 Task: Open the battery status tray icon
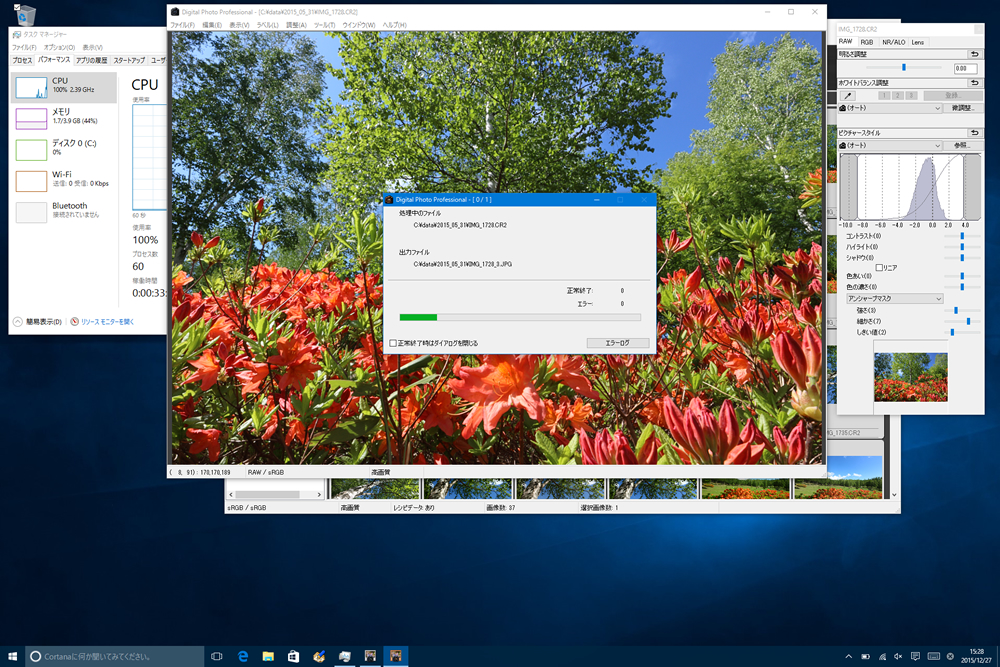pyautogui.click(x=865, y=656)
